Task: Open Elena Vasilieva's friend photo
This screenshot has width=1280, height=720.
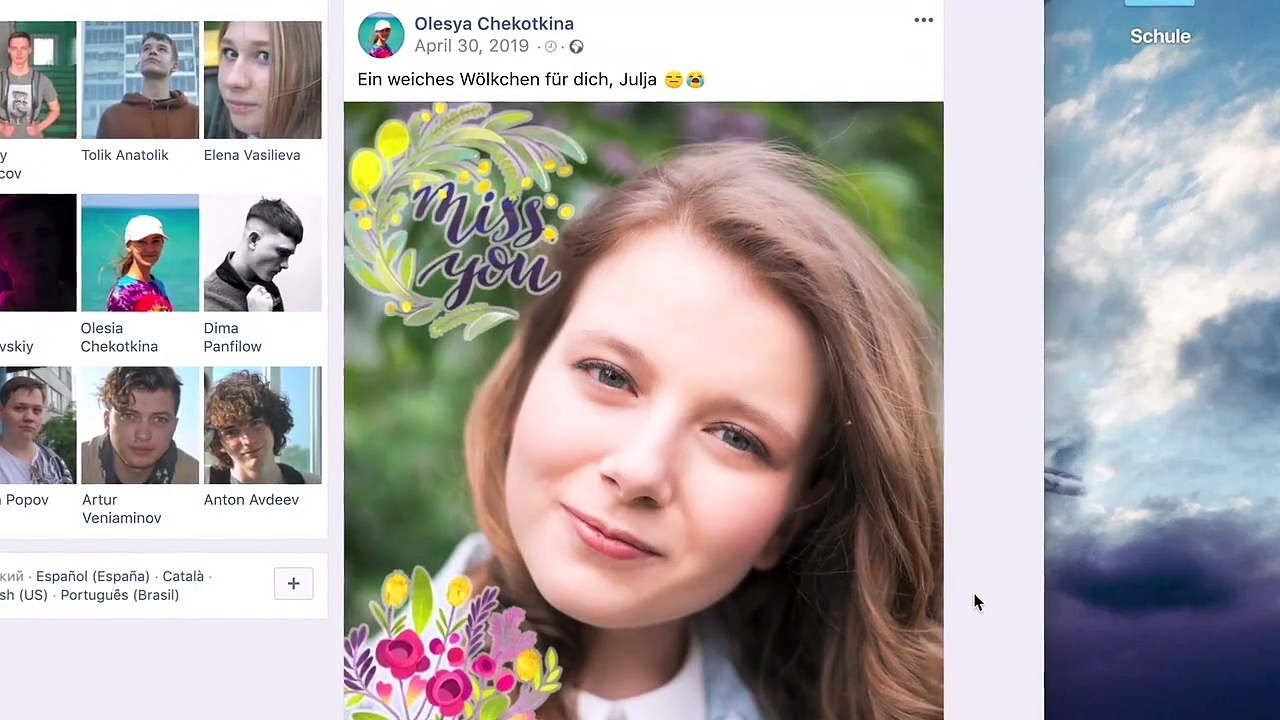Action: pyautogui.click(x=262, y=80)
